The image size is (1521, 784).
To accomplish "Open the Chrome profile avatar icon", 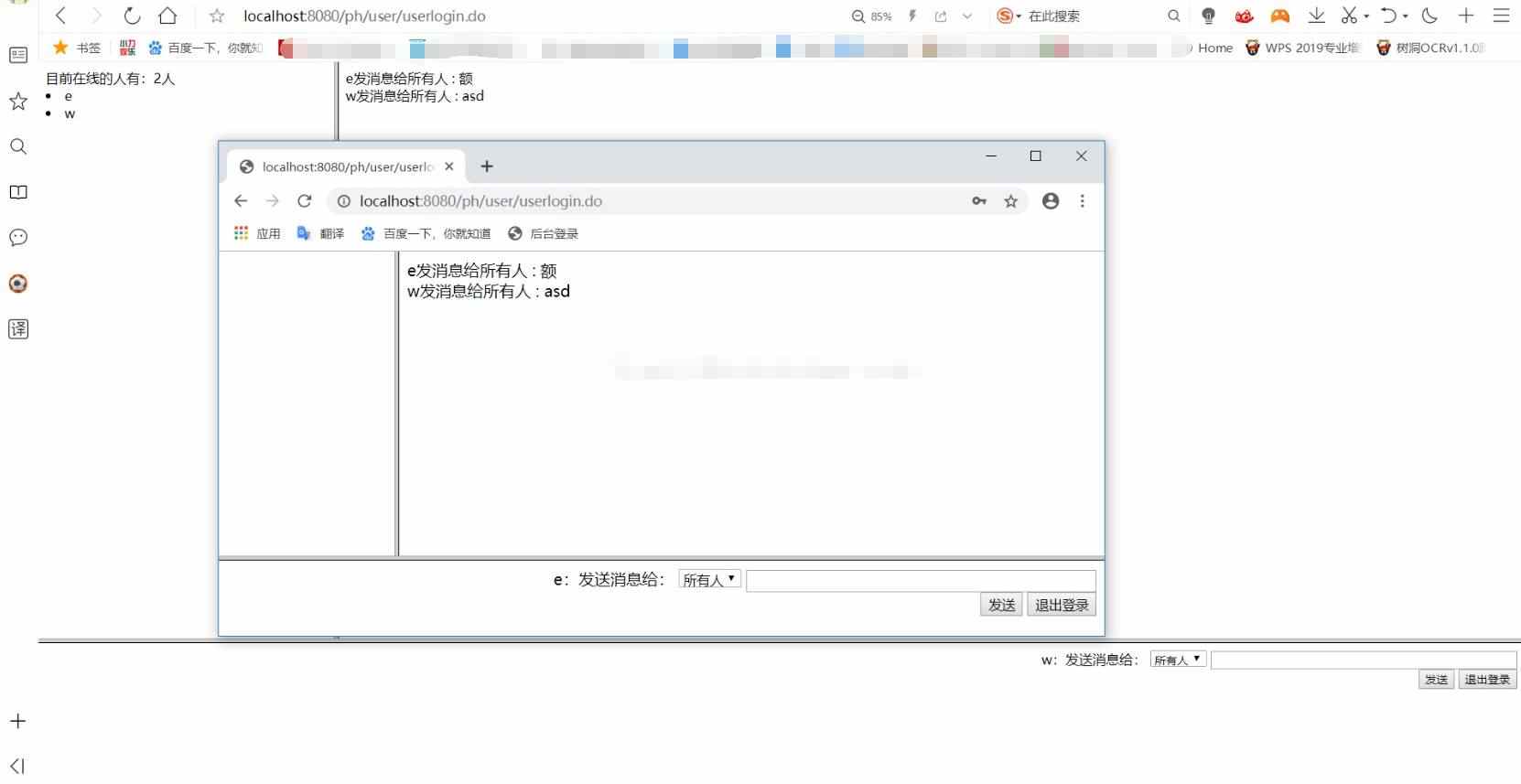I will click(1051, 201).
